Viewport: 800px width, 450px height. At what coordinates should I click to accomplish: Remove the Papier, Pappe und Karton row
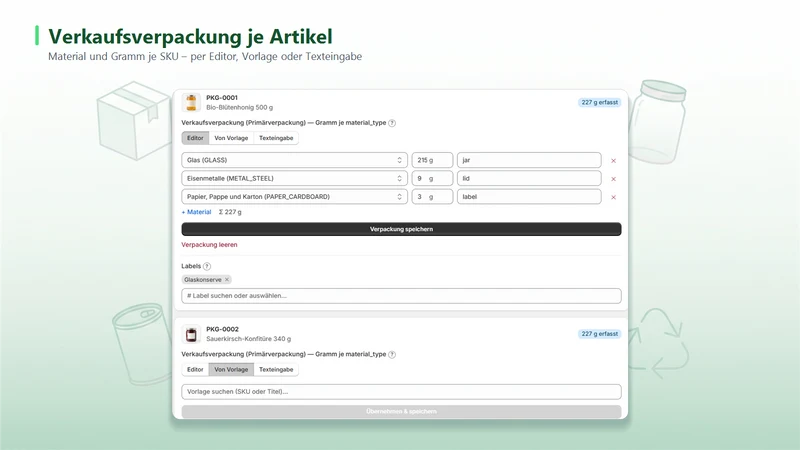pyautogui.click(x=613, y=197)
